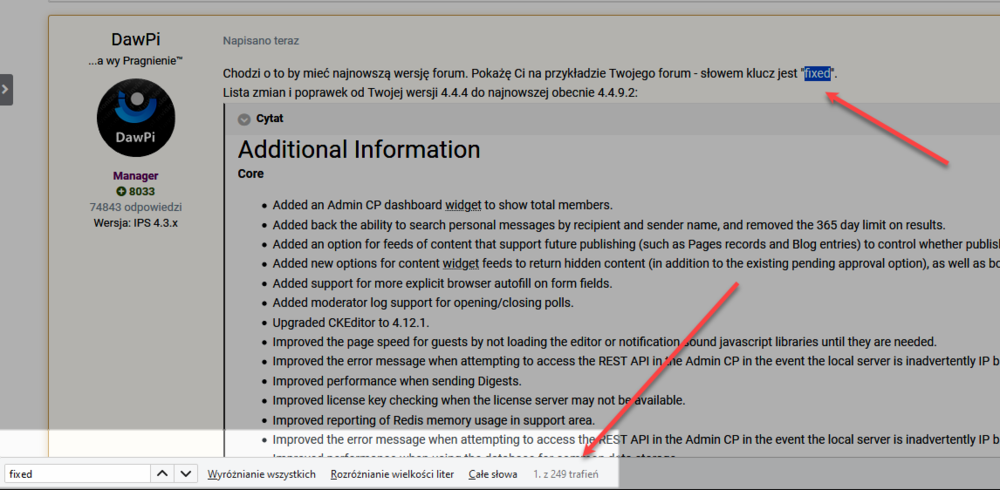Open the DawPi username profile link
The height and width of the screenshot is (490, 1000).
point(136,40)
